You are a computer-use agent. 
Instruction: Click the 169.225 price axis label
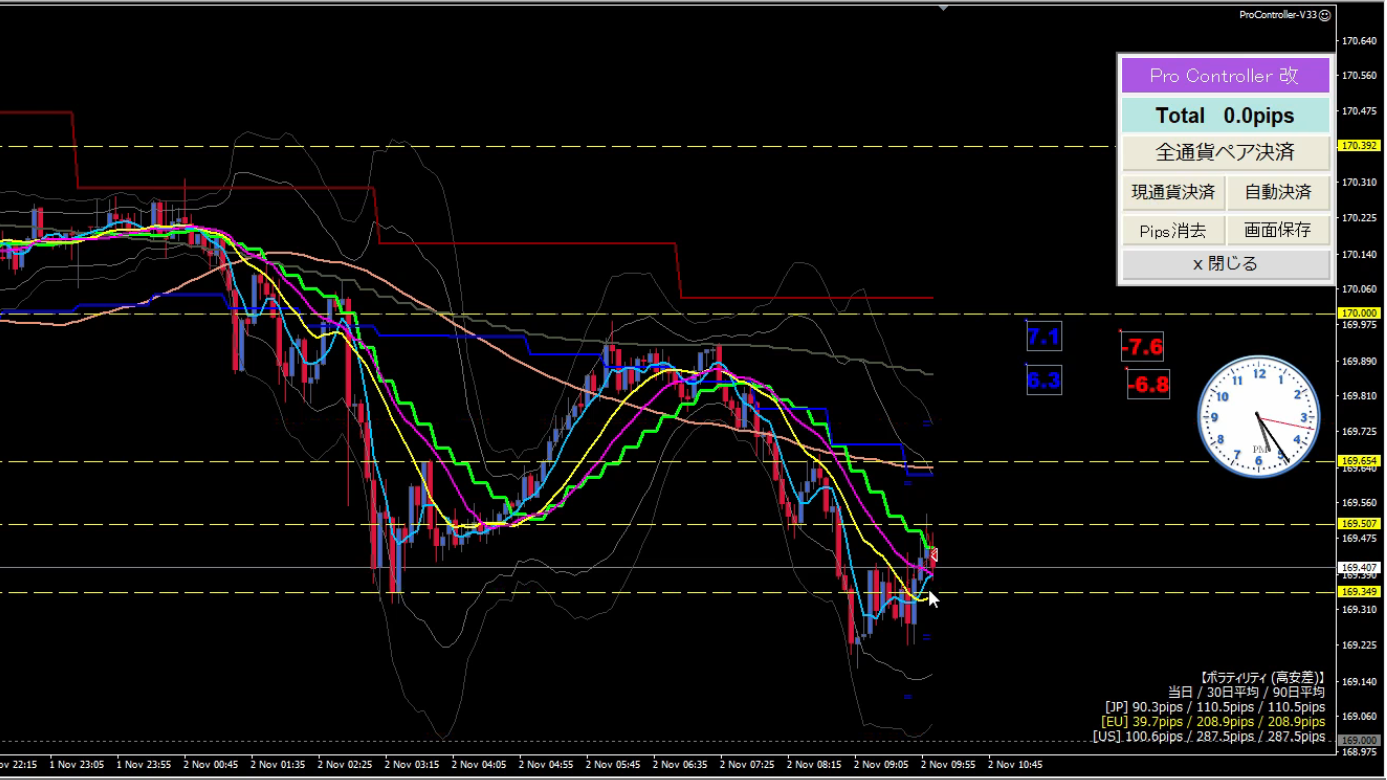click(x=1360, y=645)
